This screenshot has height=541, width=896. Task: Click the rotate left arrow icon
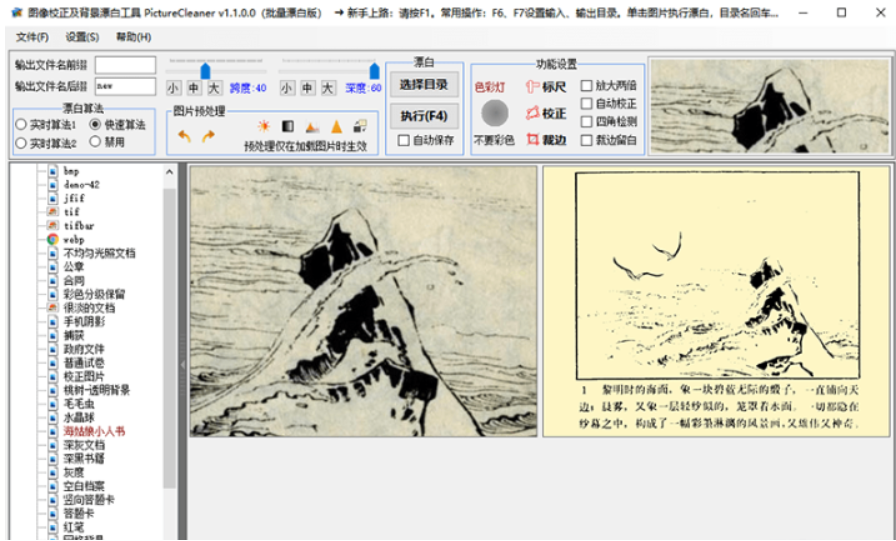click(184, 135)
